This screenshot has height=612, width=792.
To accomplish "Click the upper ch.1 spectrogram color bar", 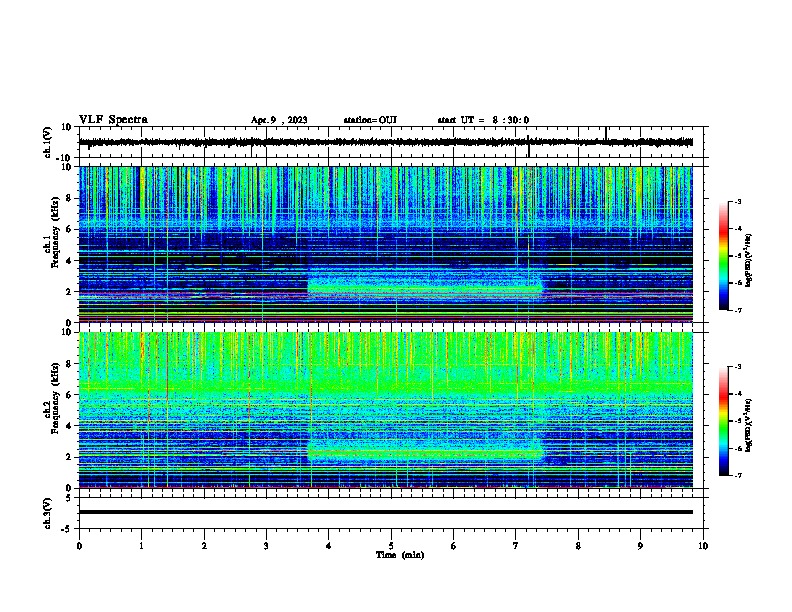I will point(723,256).
